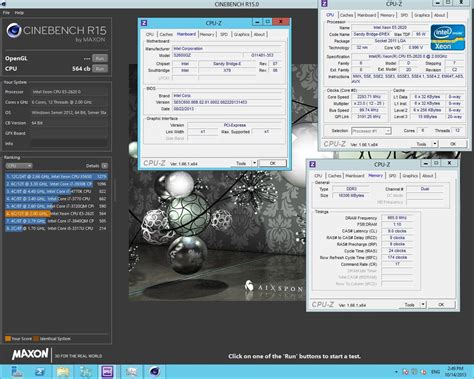
Task: Open About tab in Mainboard CPU-Z window
Action: click(259, 34)
